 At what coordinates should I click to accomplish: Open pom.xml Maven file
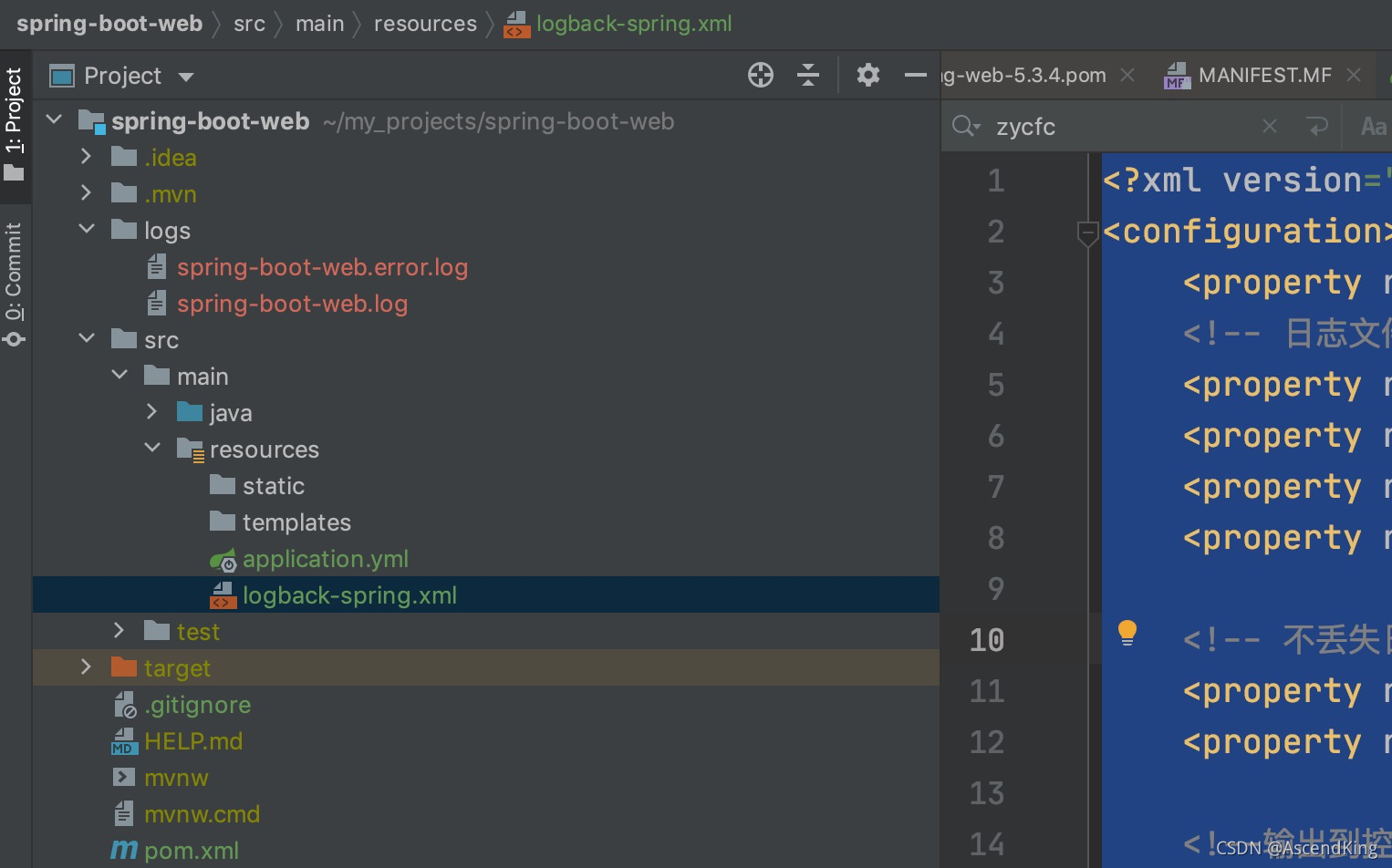point(192,851)
